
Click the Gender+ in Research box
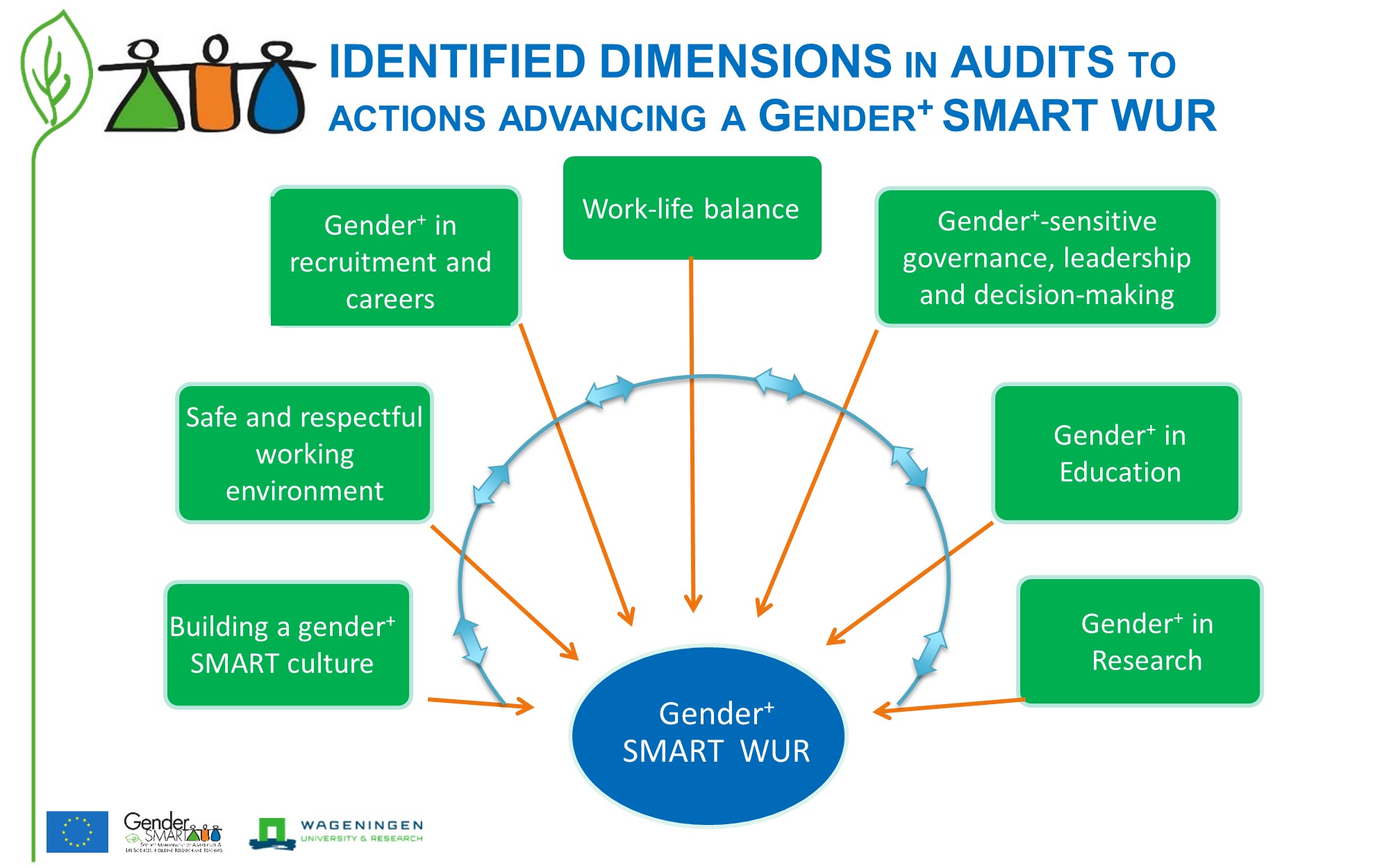[x=1140, y=642]
